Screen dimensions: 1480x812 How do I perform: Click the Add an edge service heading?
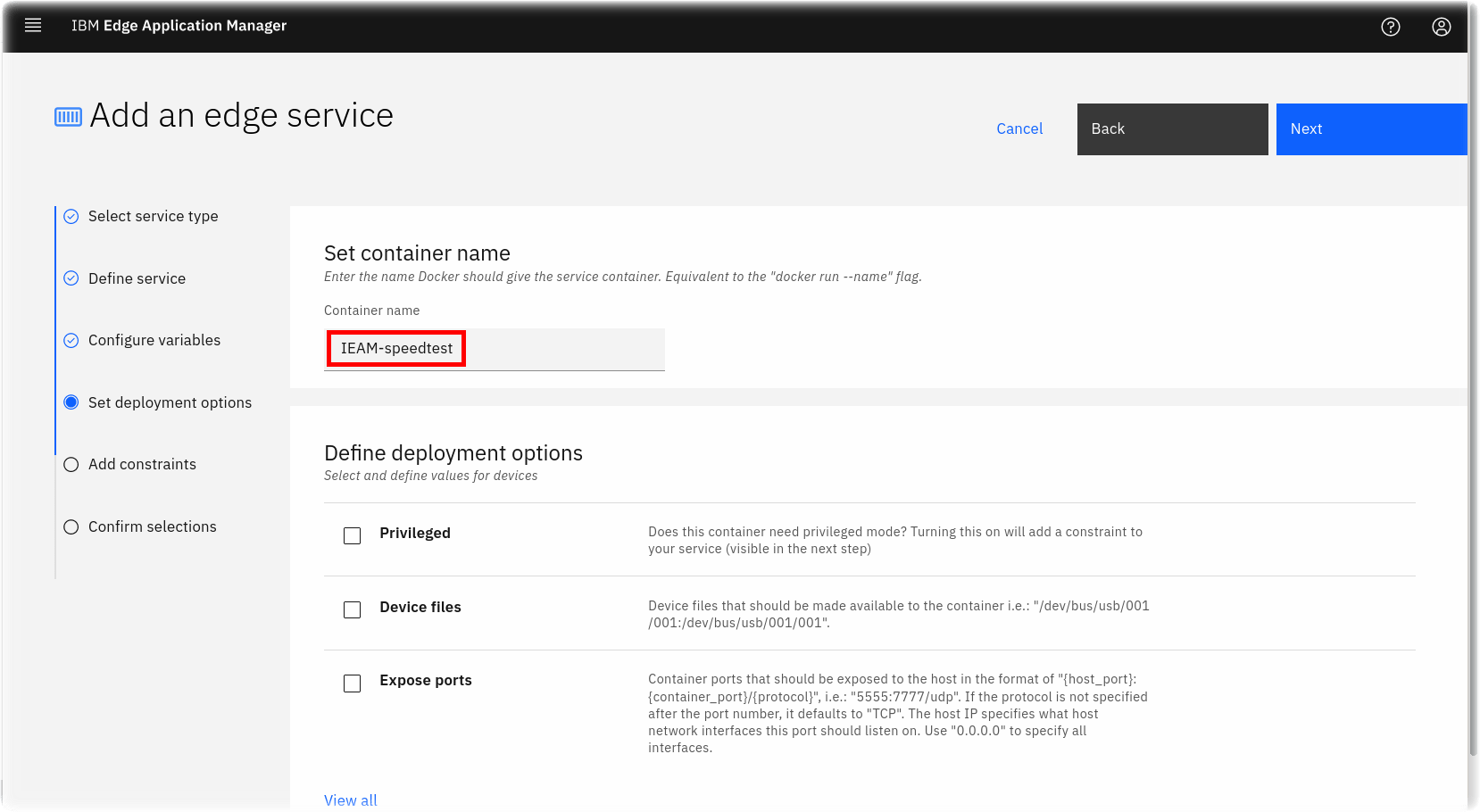[x=242, y=116]
